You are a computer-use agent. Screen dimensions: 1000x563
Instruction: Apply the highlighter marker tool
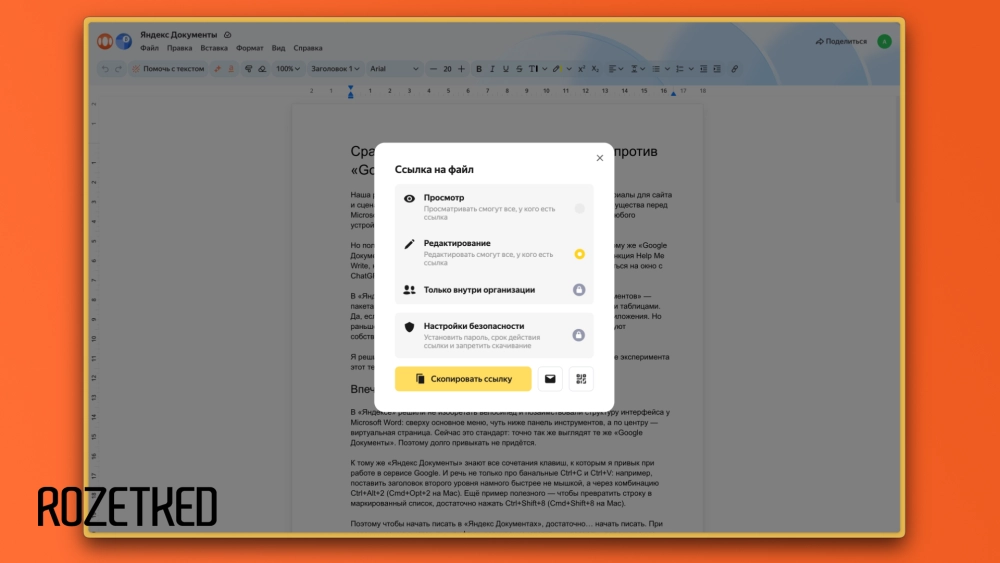coord(556,69)
